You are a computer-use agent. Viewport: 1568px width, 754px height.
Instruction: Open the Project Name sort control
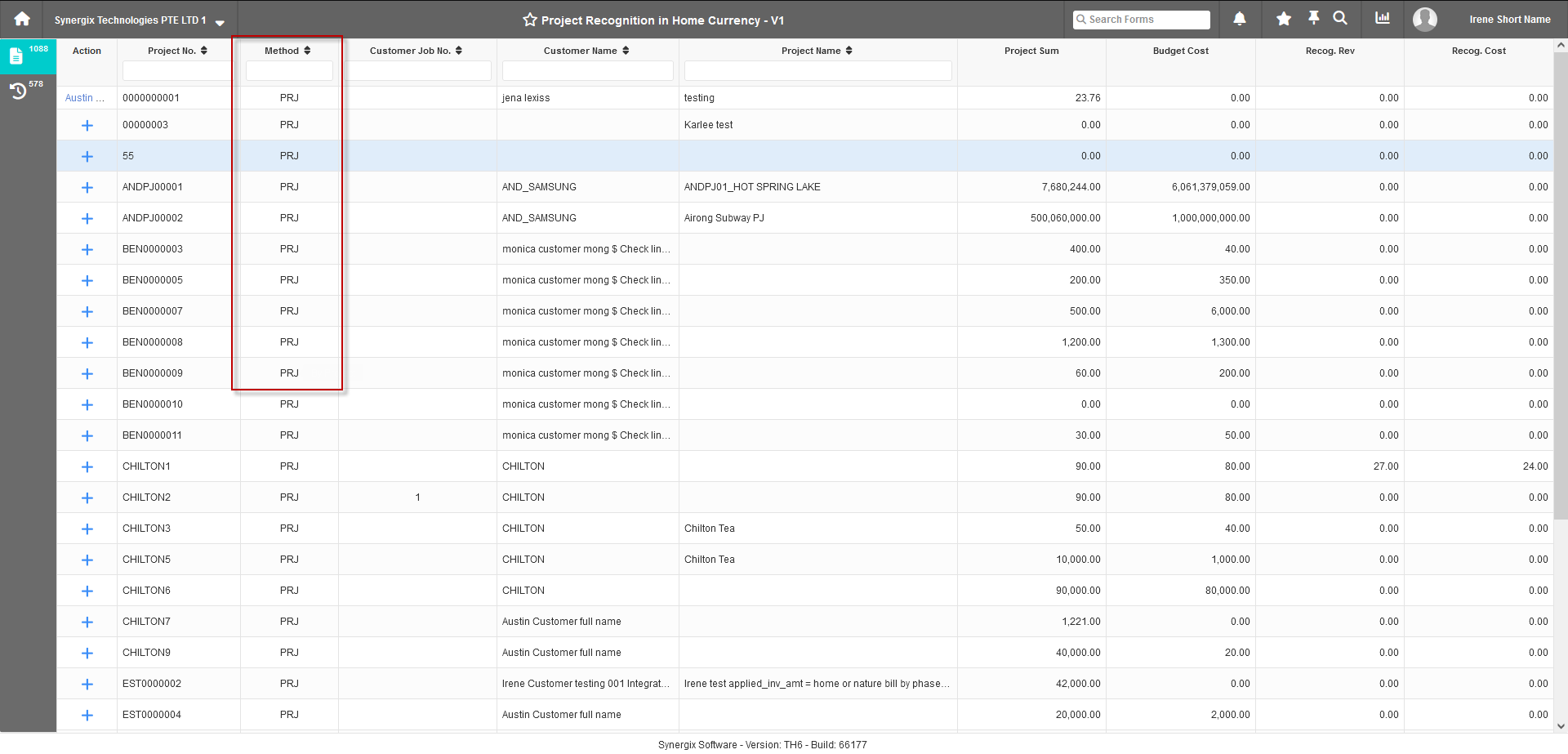pyautogui.click(x=851, y=50)
